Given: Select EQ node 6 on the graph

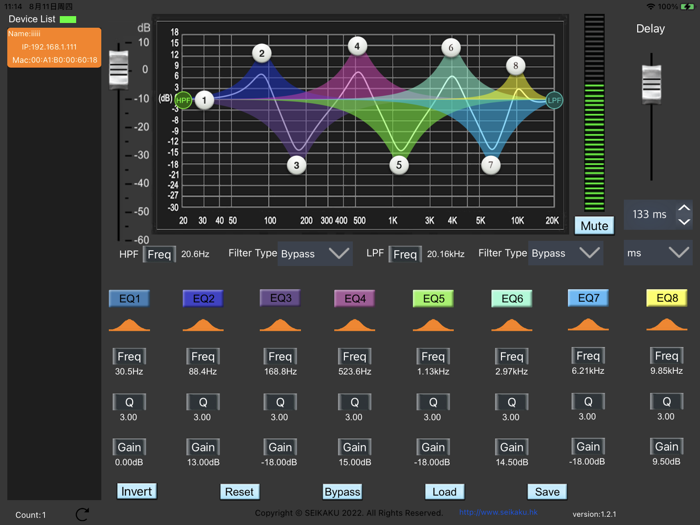Looking at the screenshot, I should pos(451,48).
